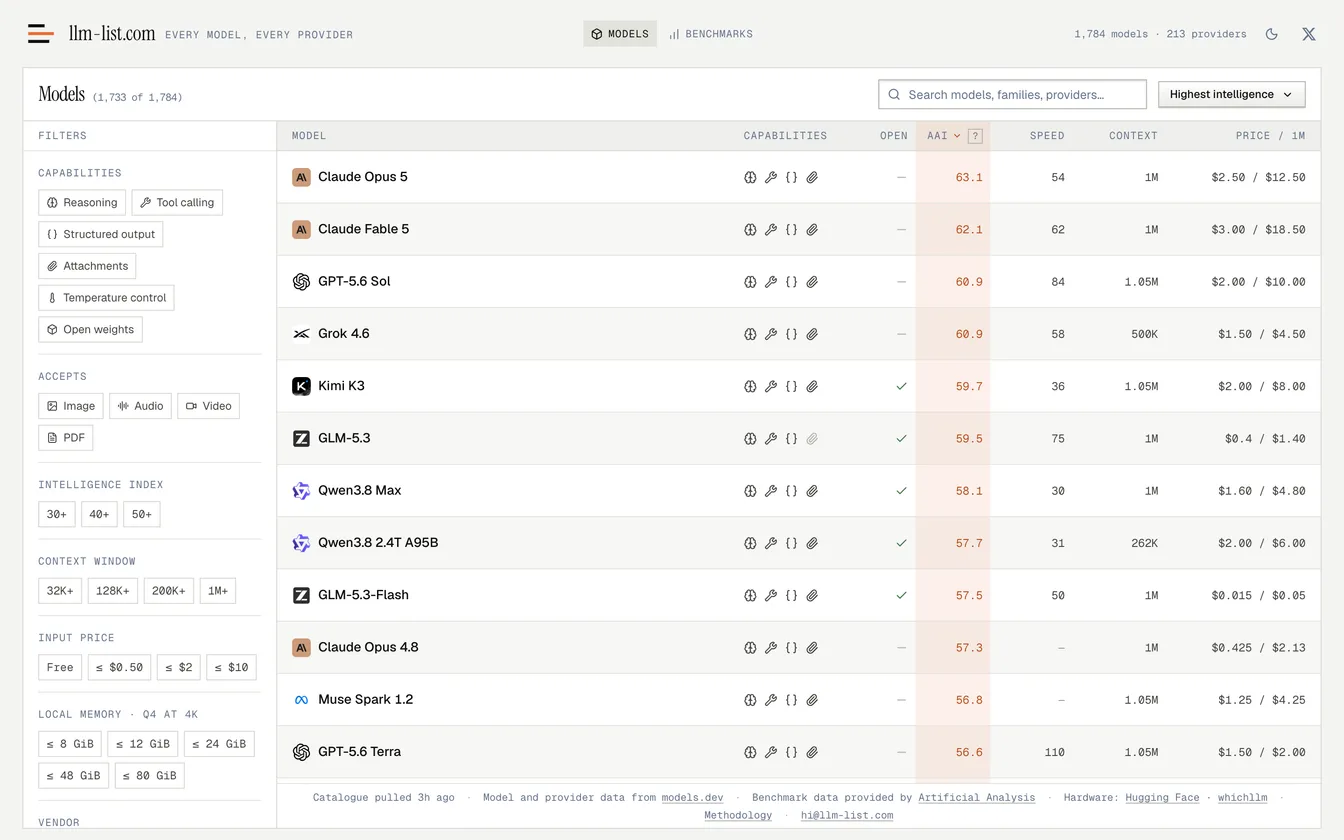Click the llm-list.com hamburger logo icon

[x=40, y=34]
